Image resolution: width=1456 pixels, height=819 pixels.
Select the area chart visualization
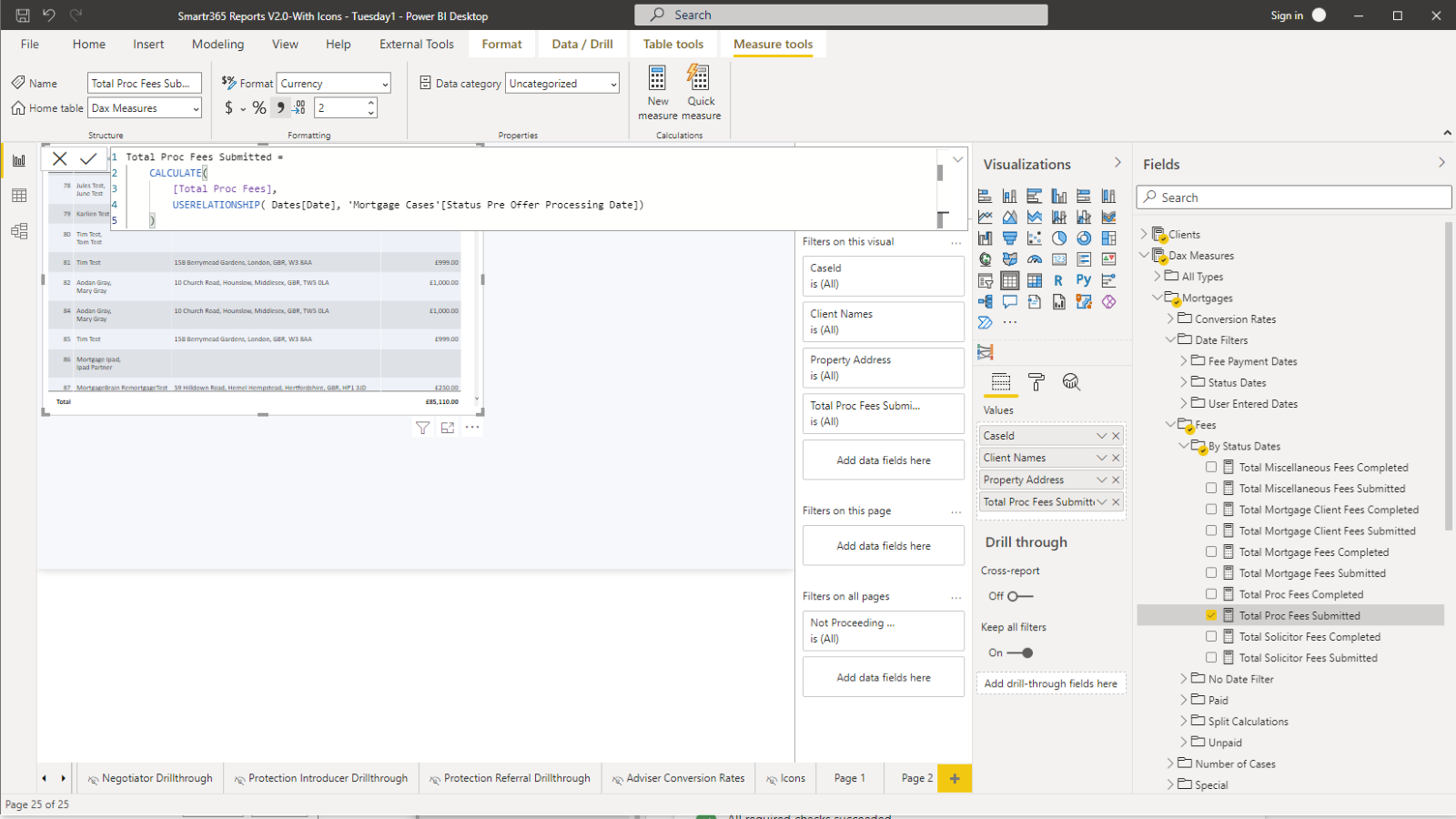coord(1010,217)
